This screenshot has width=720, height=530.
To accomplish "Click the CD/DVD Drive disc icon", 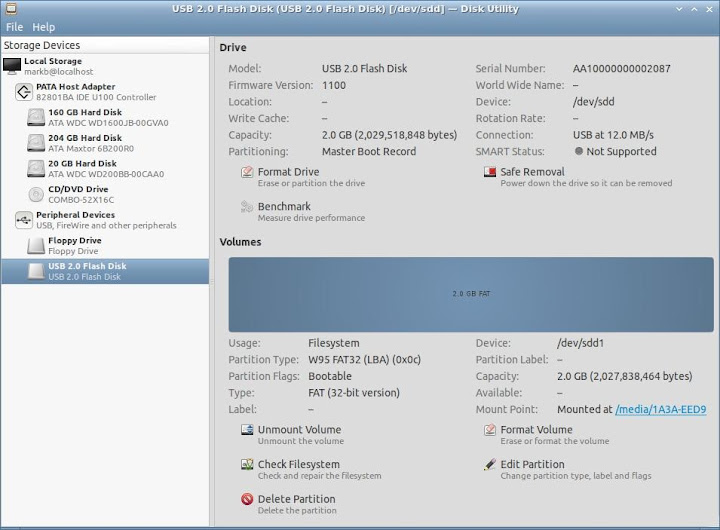I will 36,194.
